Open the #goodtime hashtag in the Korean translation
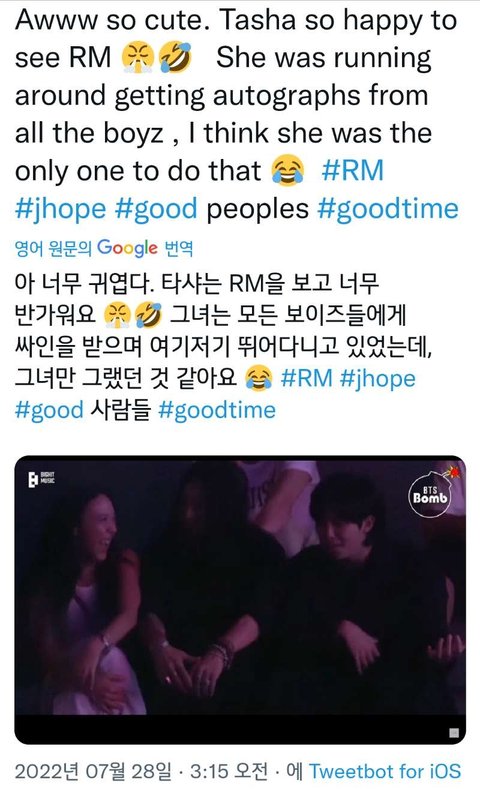The height and width of the screenshot is (789, 480). [217, 410]
